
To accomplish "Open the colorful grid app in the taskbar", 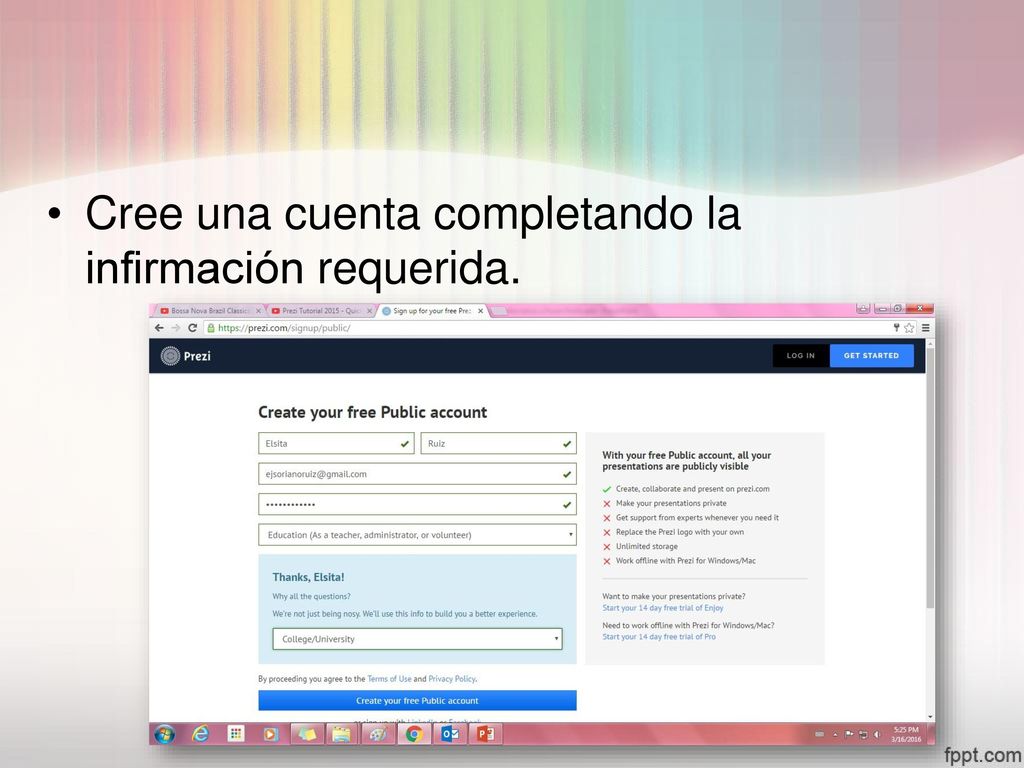I will coord(236,734).
